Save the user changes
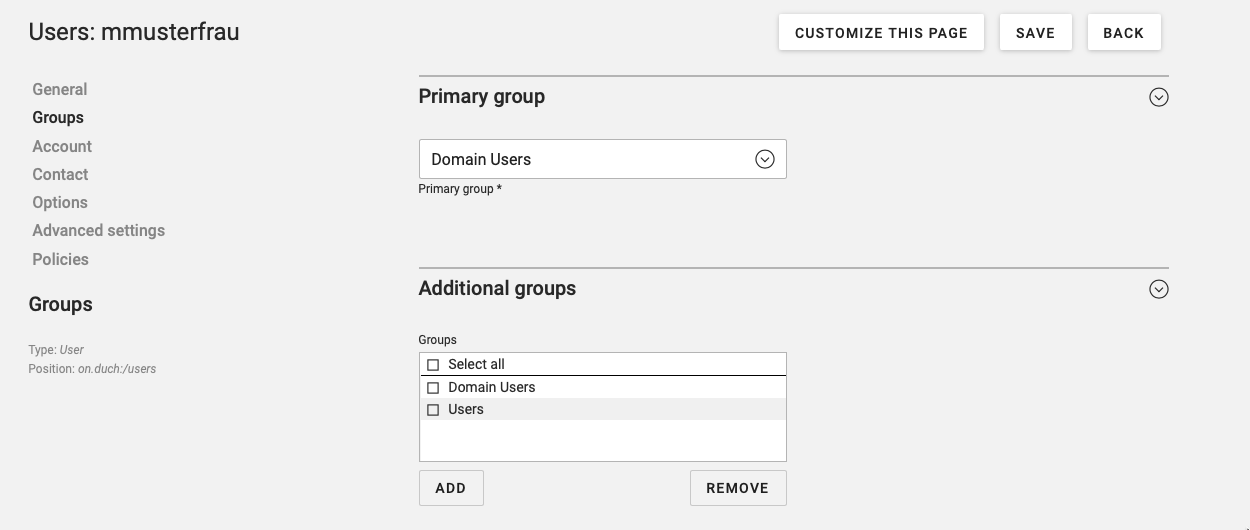 pyautogui.click(x=1035, y=32)
